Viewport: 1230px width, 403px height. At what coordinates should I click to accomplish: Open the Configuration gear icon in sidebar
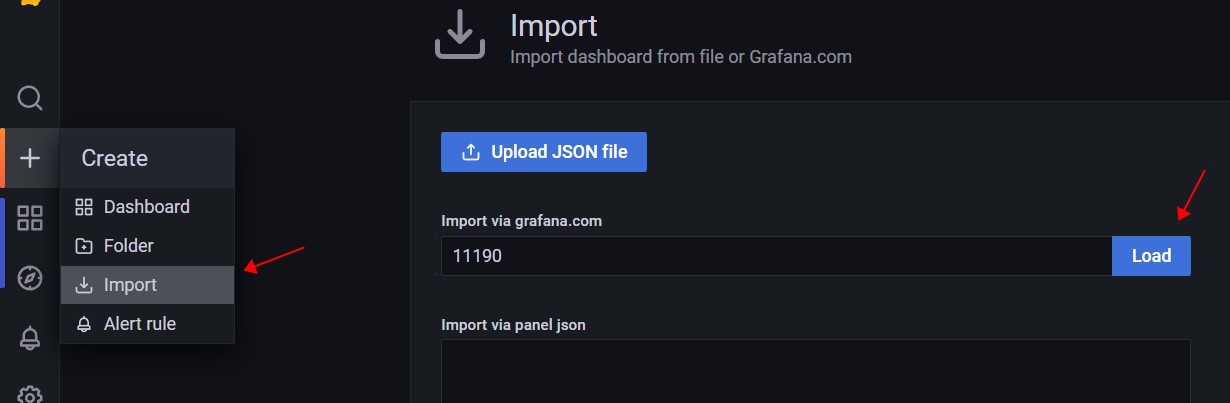30,394
